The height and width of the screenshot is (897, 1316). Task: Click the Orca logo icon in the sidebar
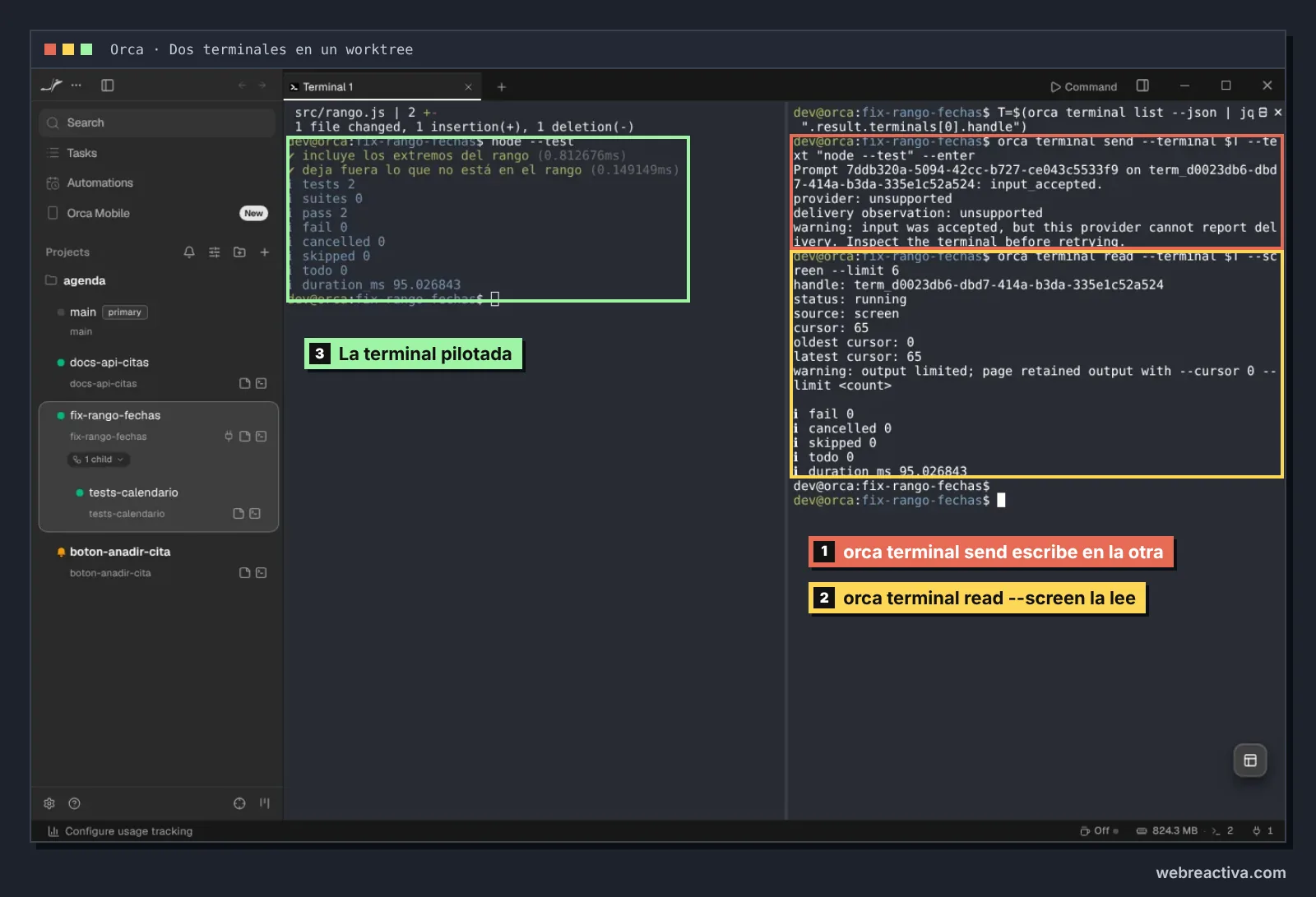coord(51,86)
